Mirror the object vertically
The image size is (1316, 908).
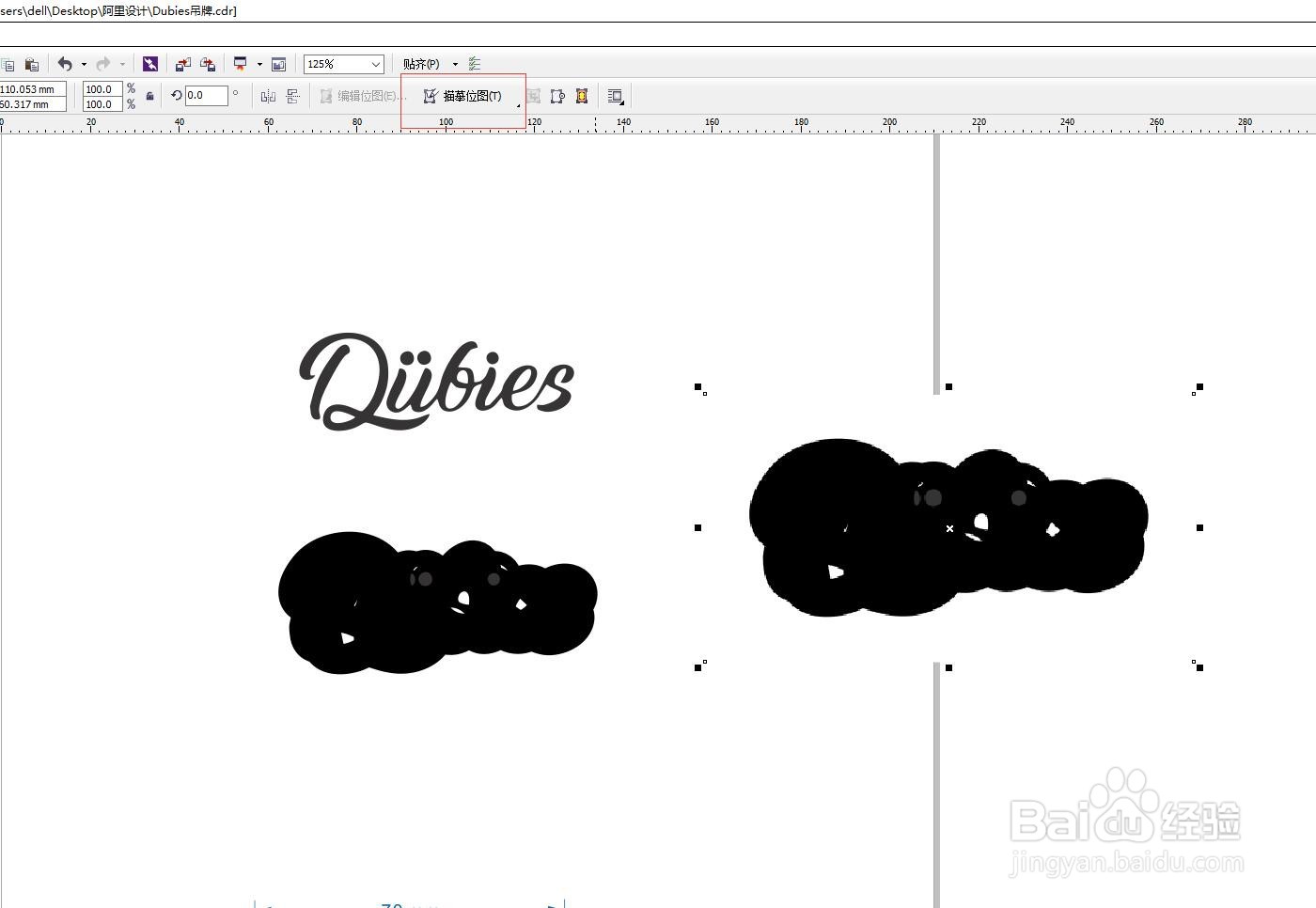[292, 96]
